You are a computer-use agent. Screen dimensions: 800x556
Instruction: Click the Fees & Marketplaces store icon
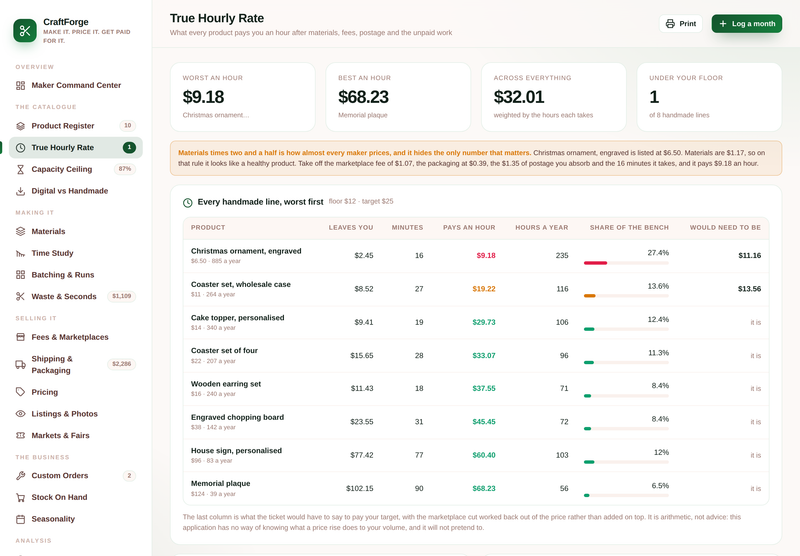(x=20, y=337)
